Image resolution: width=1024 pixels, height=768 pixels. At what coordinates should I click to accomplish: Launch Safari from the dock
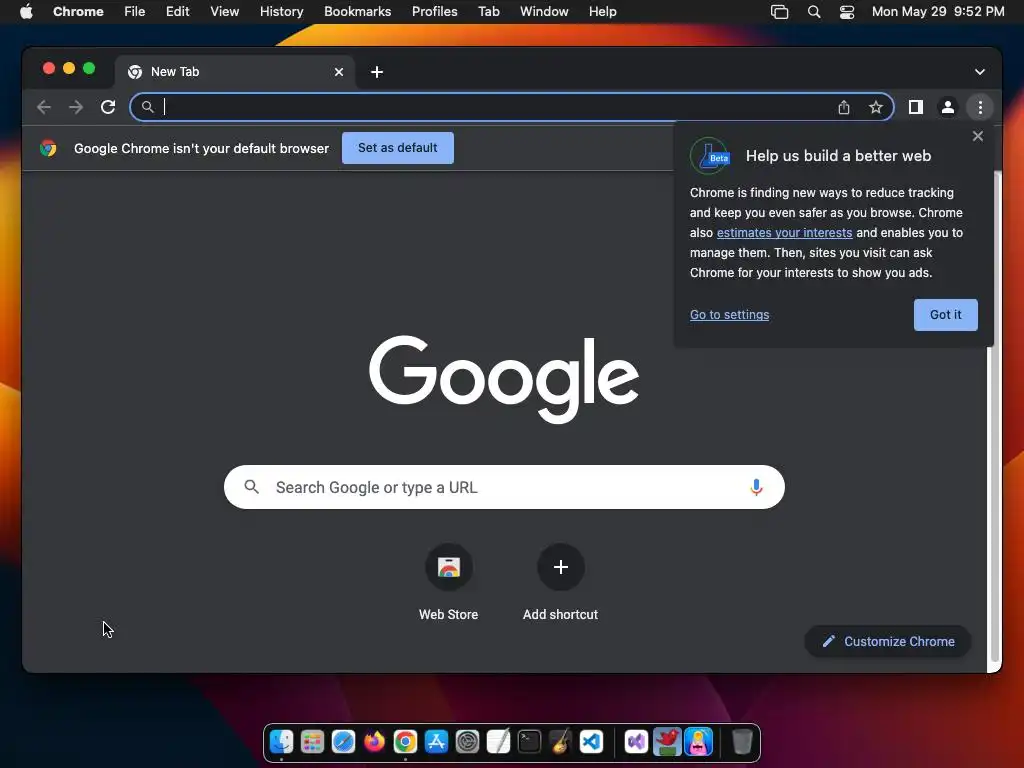343,742
